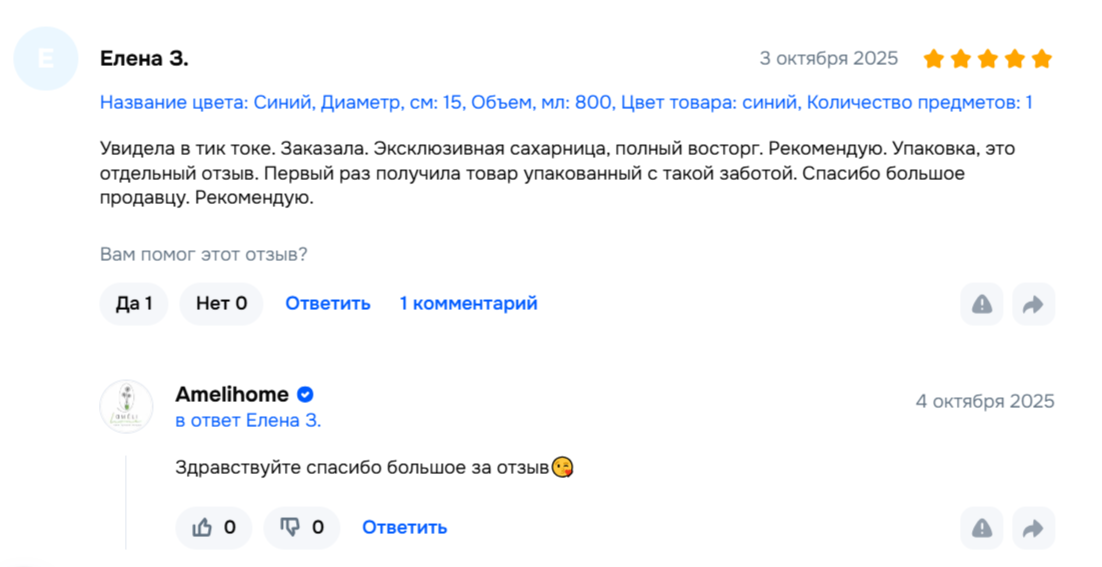The image size is (1102, 567).
Task: Vote Нет on review helpfulness
Action: [221, 303]
